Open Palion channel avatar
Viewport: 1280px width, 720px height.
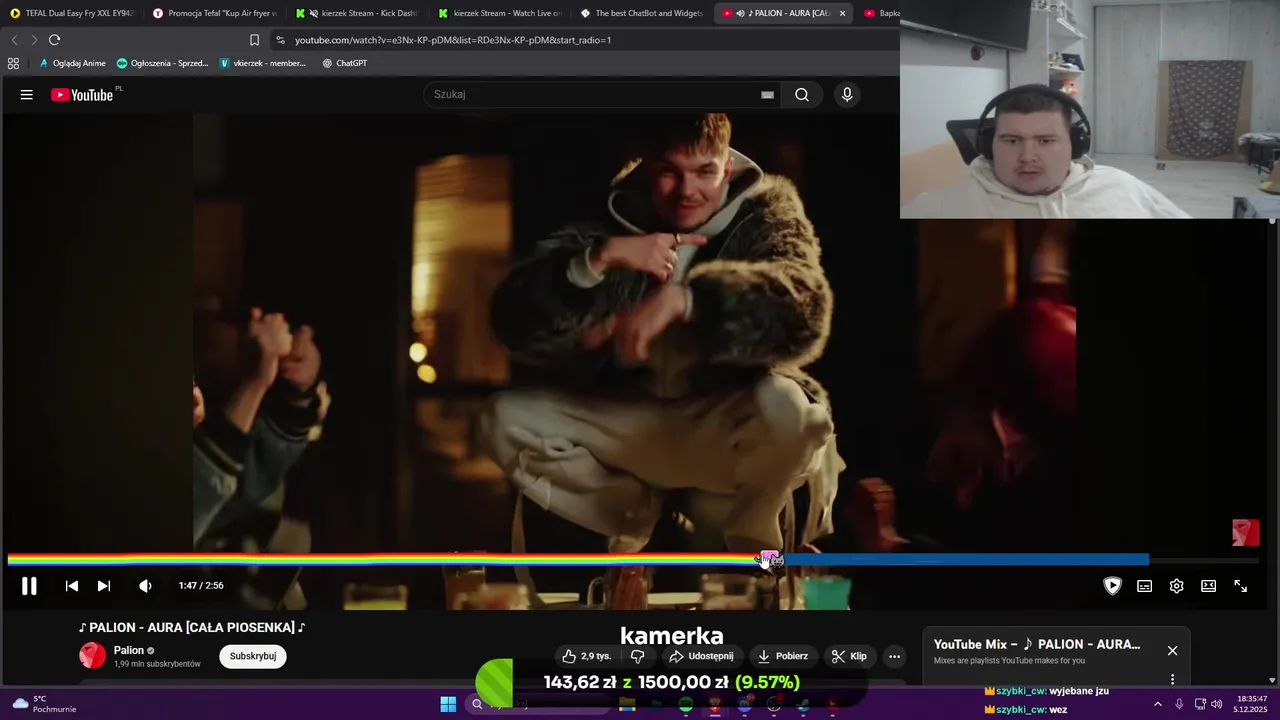pyautogui.click(x=92, y=656)
